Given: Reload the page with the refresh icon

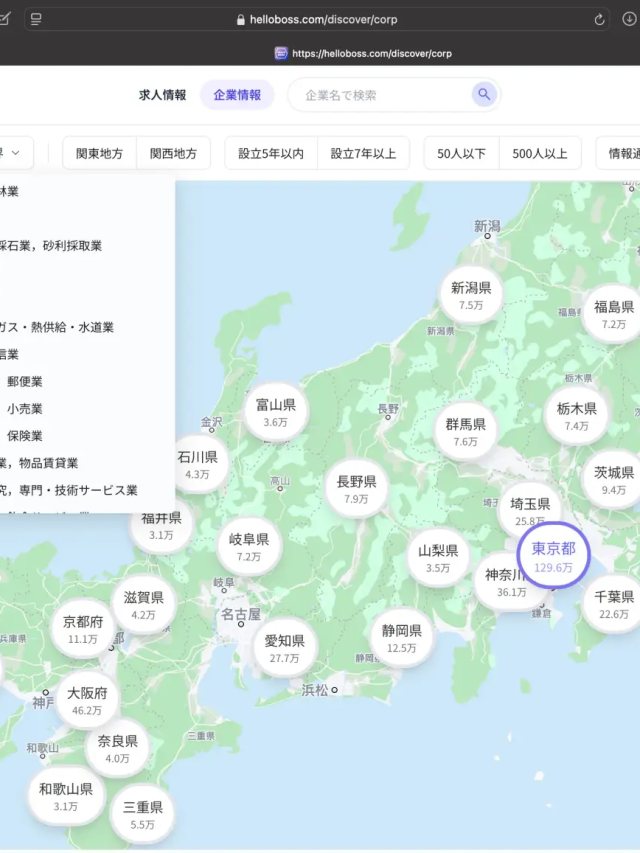Looking at the screenshot, I should click(x=600, y=19).
